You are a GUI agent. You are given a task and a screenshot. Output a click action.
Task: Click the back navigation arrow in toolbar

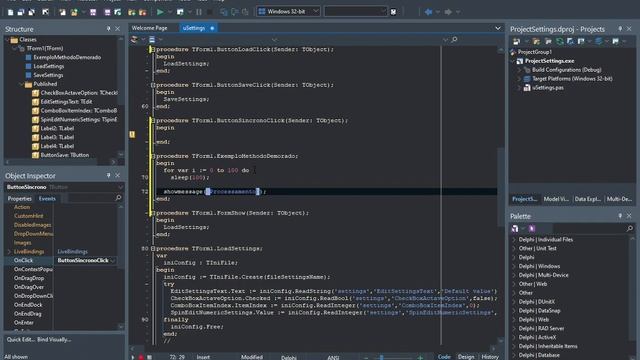pos(428,12)
